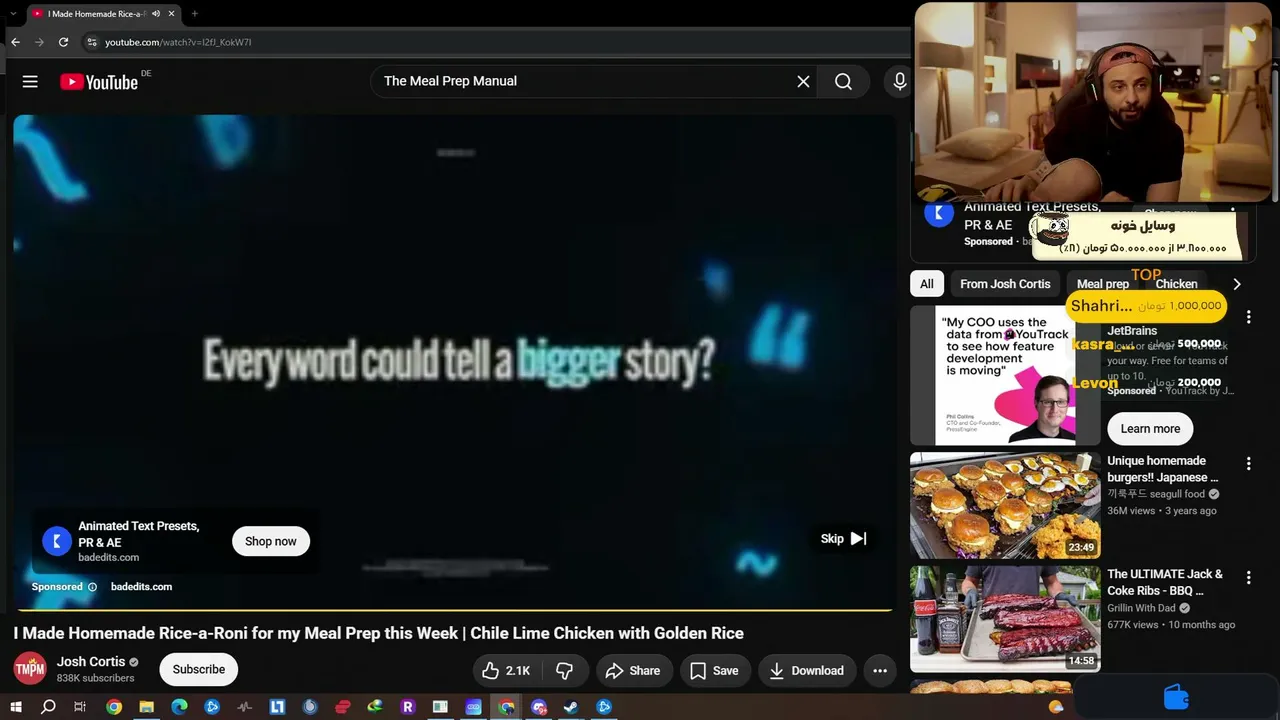
Task: Start voice search with the microphone
Action: (899, 82)
